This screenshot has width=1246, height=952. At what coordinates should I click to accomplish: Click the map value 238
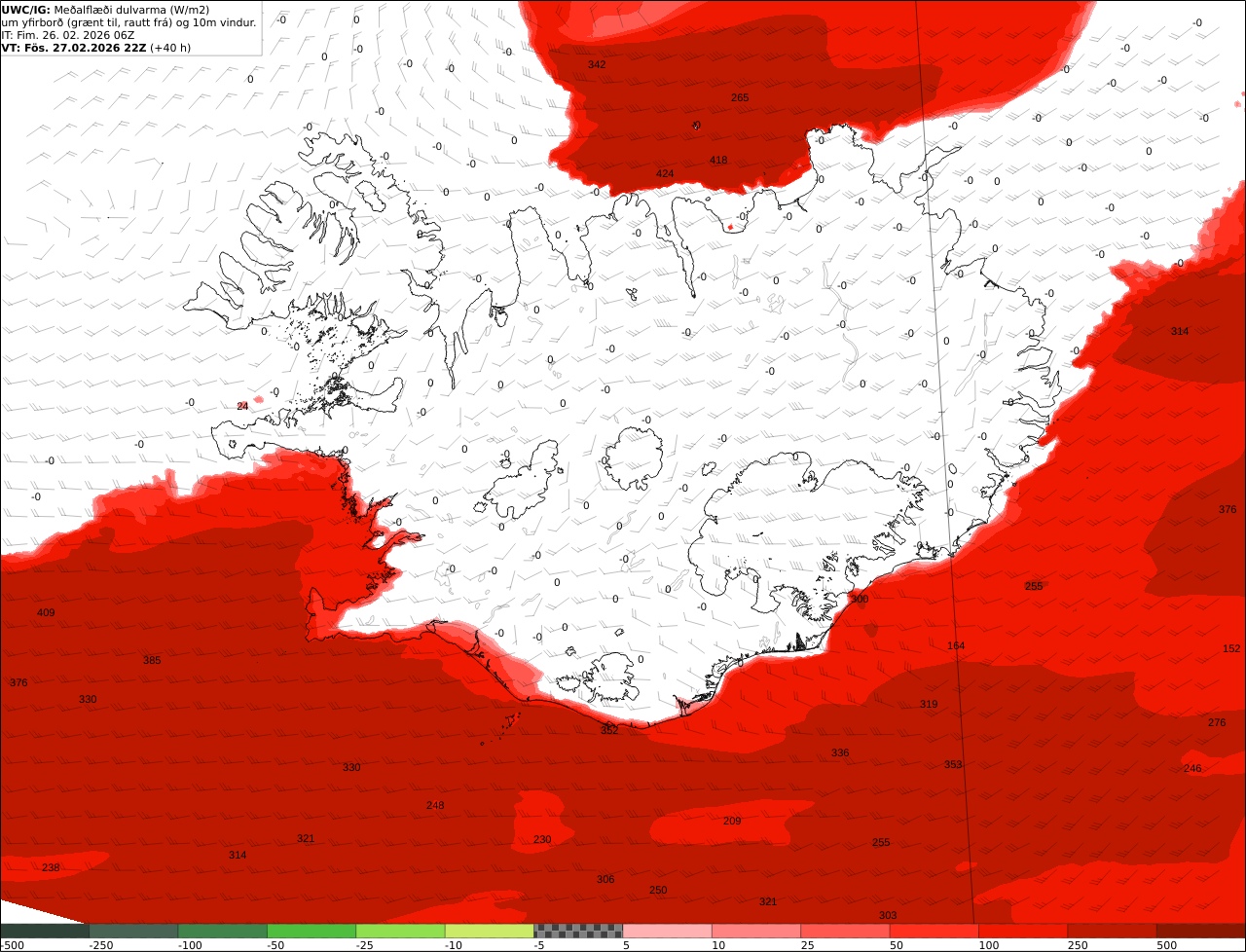point(51,867)
